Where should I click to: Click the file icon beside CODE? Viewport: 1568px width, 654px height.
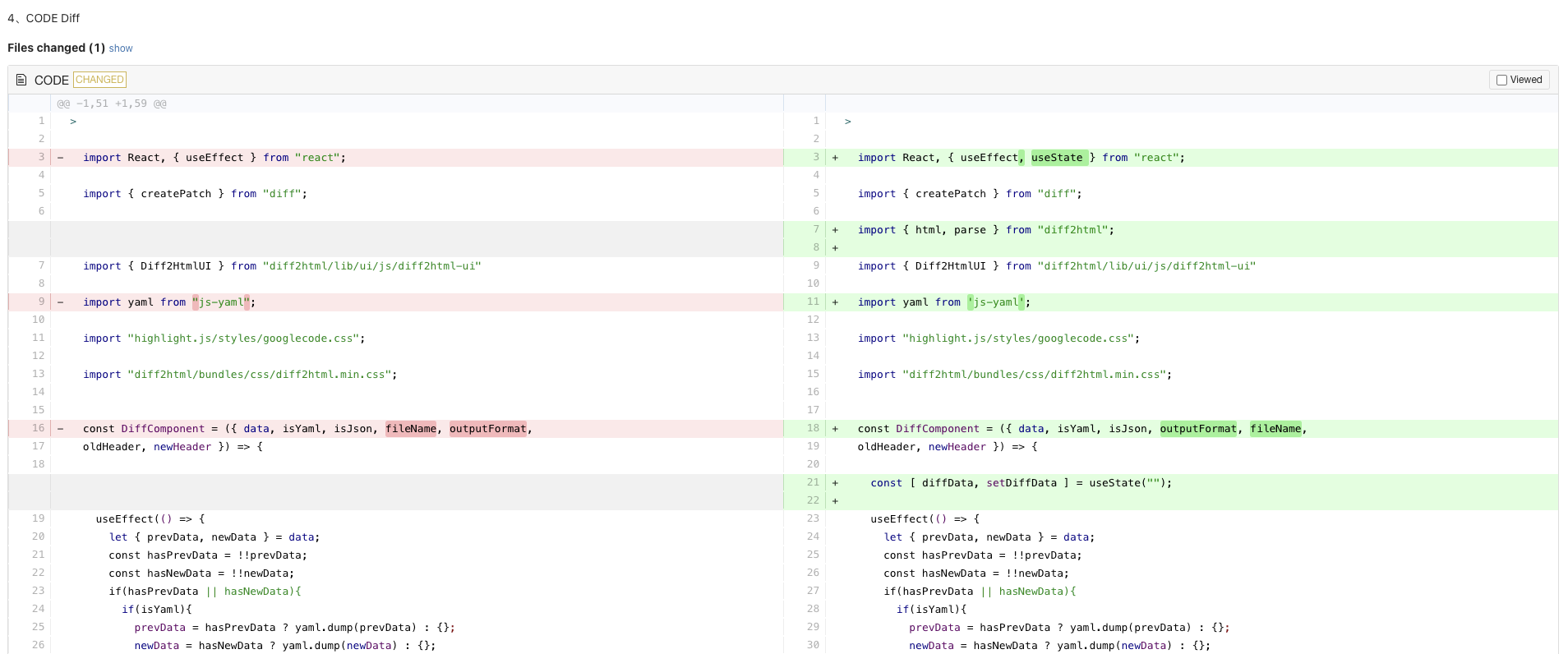click(x=21, y=80)
